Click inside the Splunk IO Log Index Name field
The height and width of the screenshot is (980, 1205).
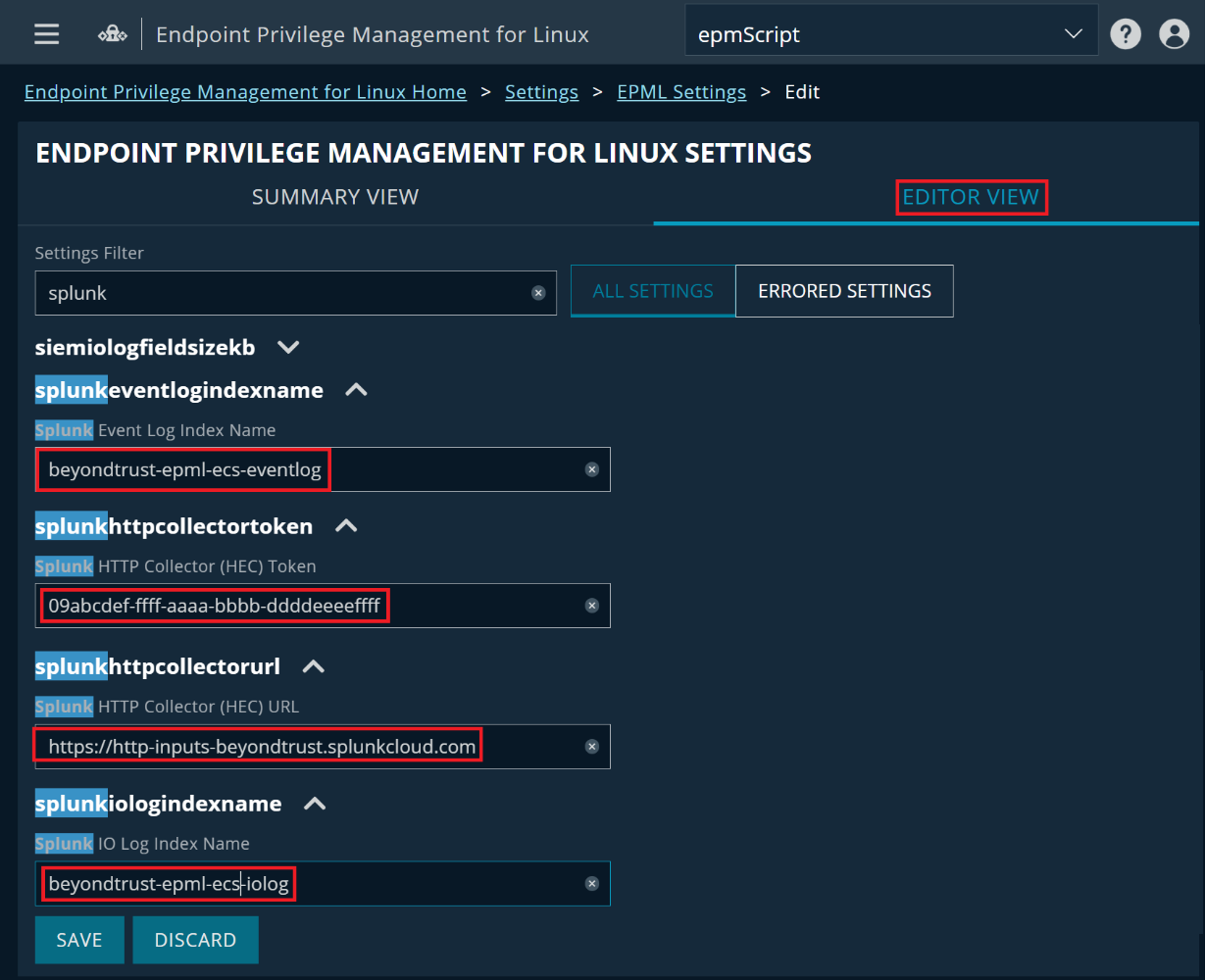coord(294,883)
